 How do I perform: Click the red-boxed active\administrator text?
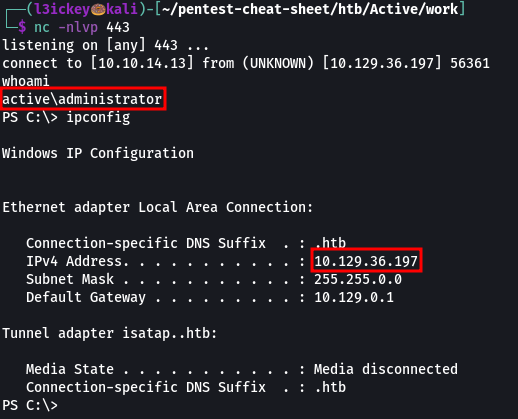click(x=82, y=99)
